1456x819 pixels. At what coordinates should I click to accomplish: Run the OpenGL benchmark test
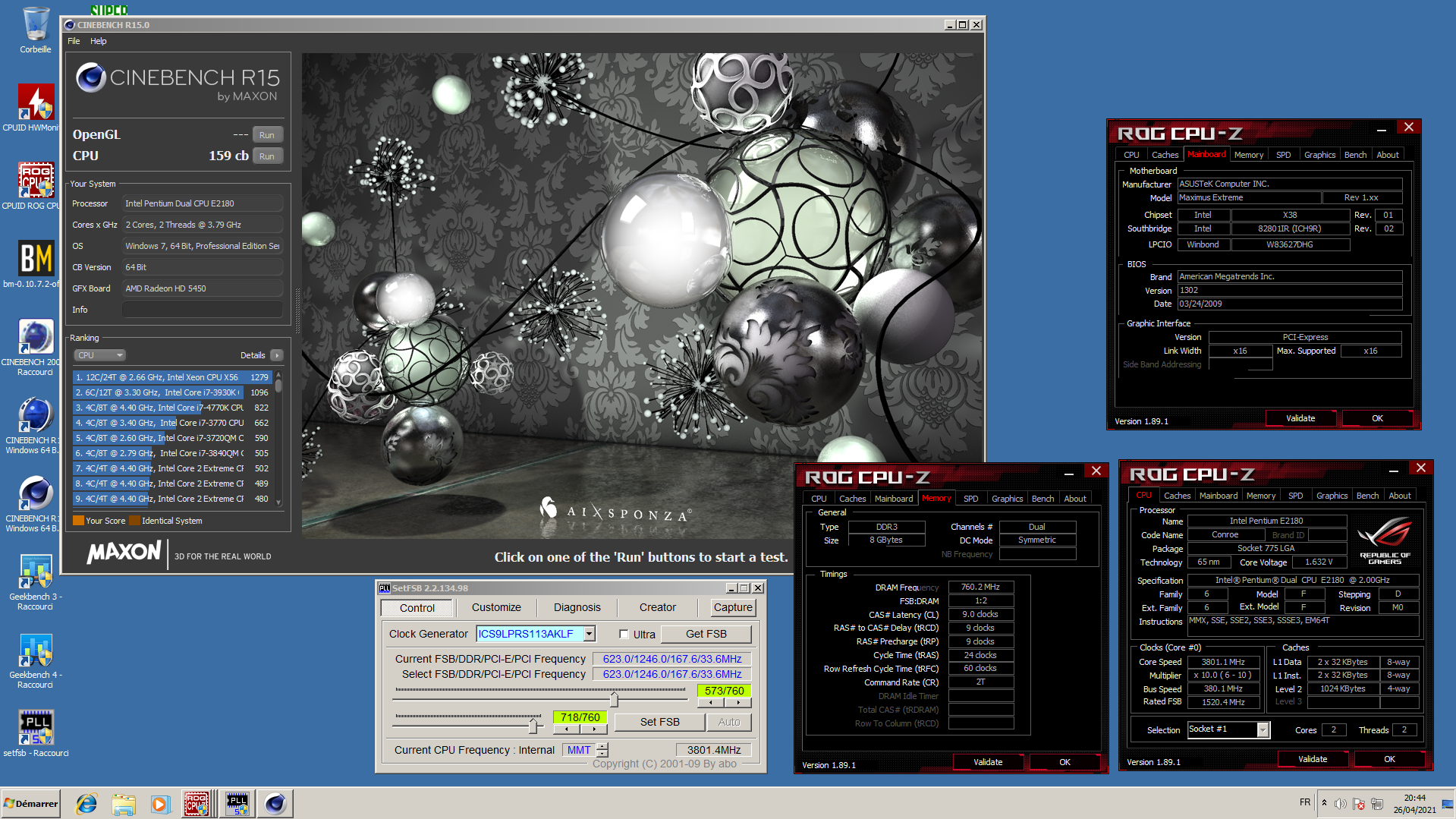pos(267,135)
